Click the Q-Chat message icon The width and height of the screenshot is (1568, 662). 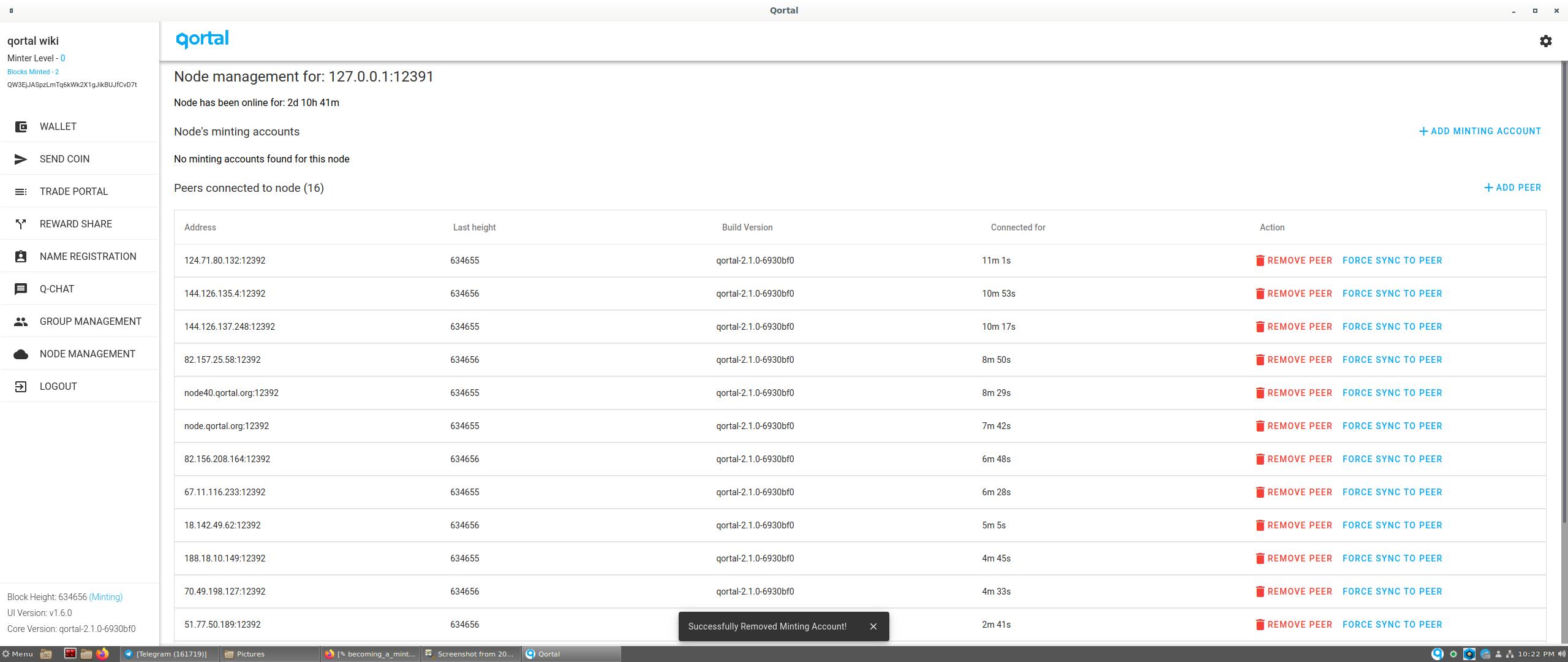click(21, 289)
